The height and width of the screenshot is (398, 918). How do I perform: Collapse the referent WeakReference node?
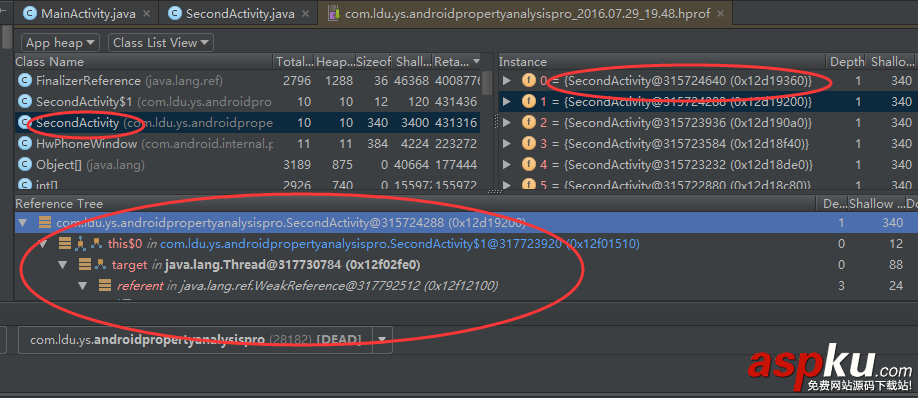83,286
